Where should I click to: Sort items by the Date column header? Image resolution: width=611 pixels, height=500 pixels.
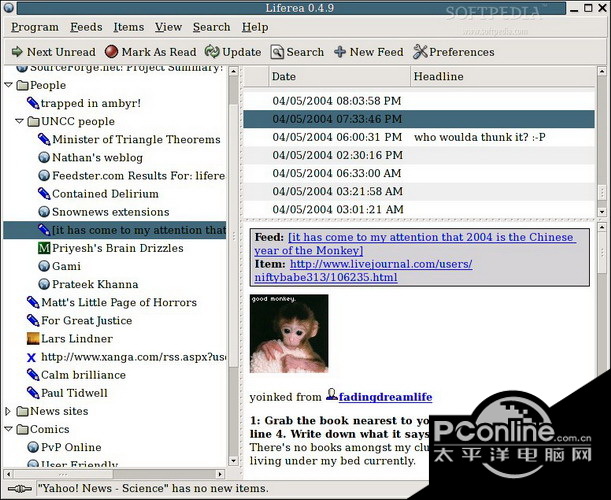tap(339, 76)
